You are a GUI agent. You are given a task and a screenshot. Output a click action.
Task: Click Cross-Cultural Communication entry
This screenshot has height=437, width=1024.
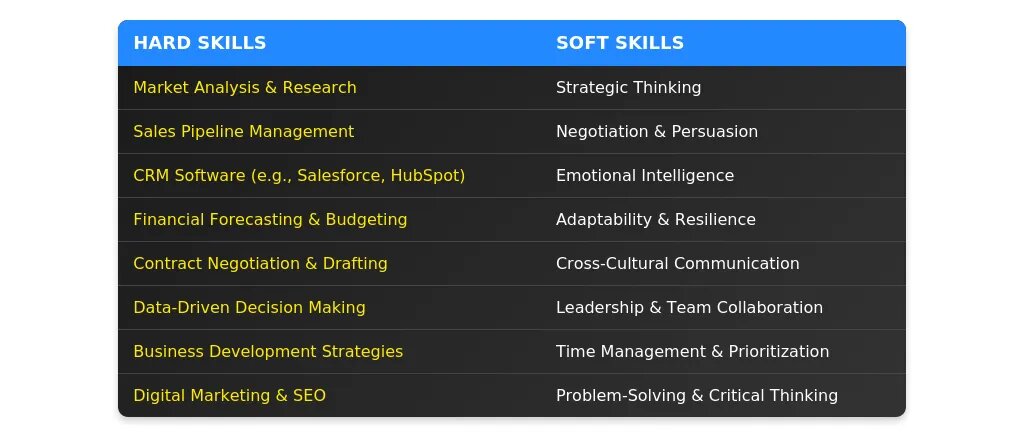[x=678, y=264]
